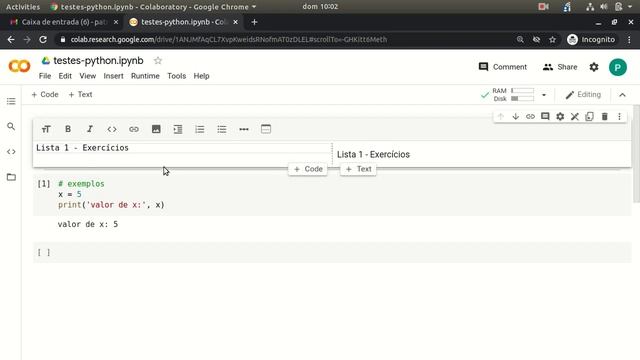
Task: Open cell editor settings gear
Action: 560,116
